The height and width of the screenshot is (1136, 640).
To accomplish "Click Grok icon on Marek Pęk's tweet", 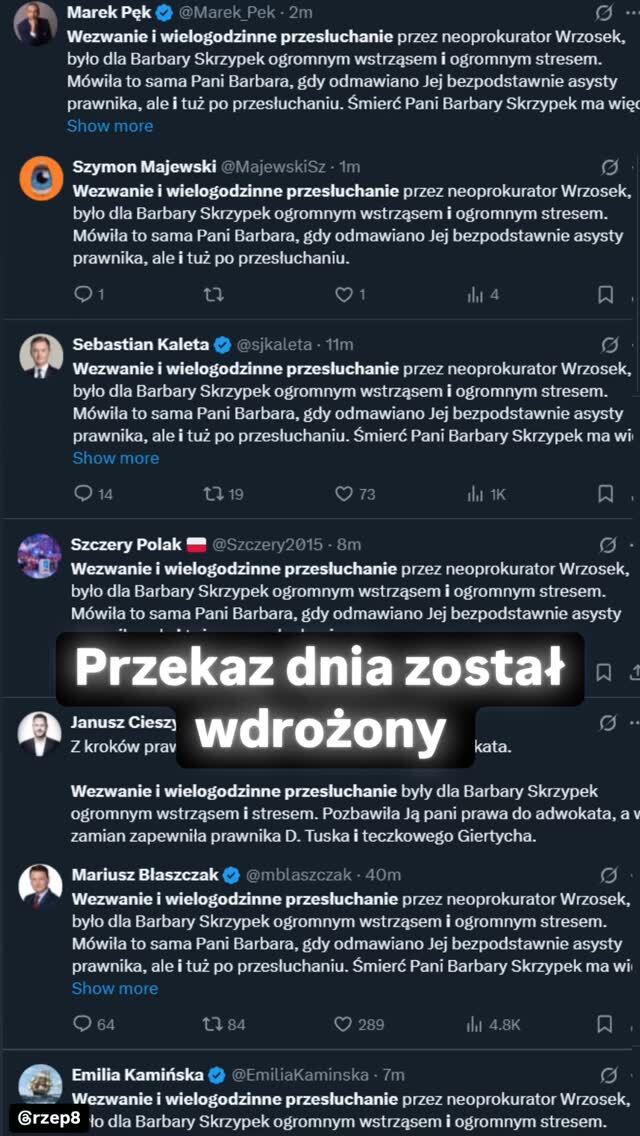I will click(x=604, y=13).
